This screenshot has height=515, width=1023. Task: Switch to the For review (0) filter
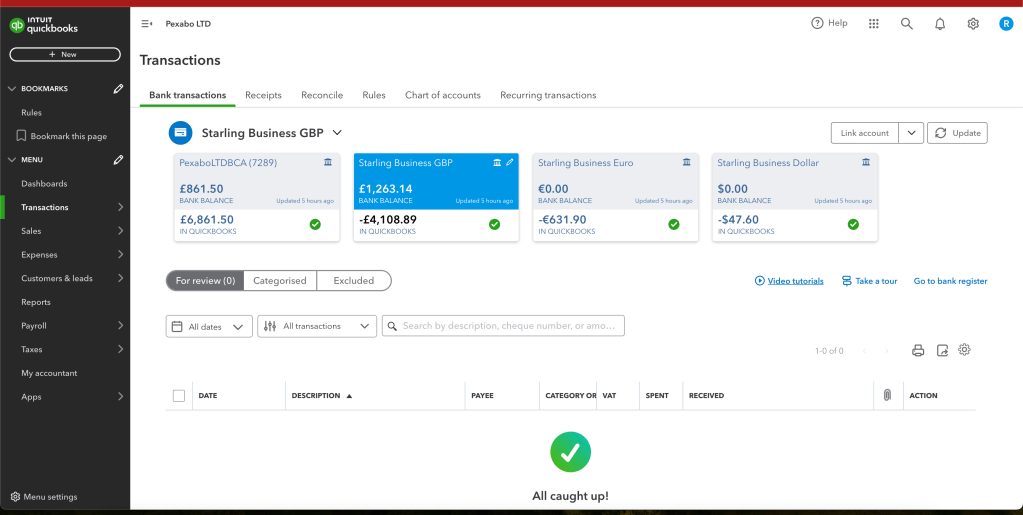pos(205,281)
